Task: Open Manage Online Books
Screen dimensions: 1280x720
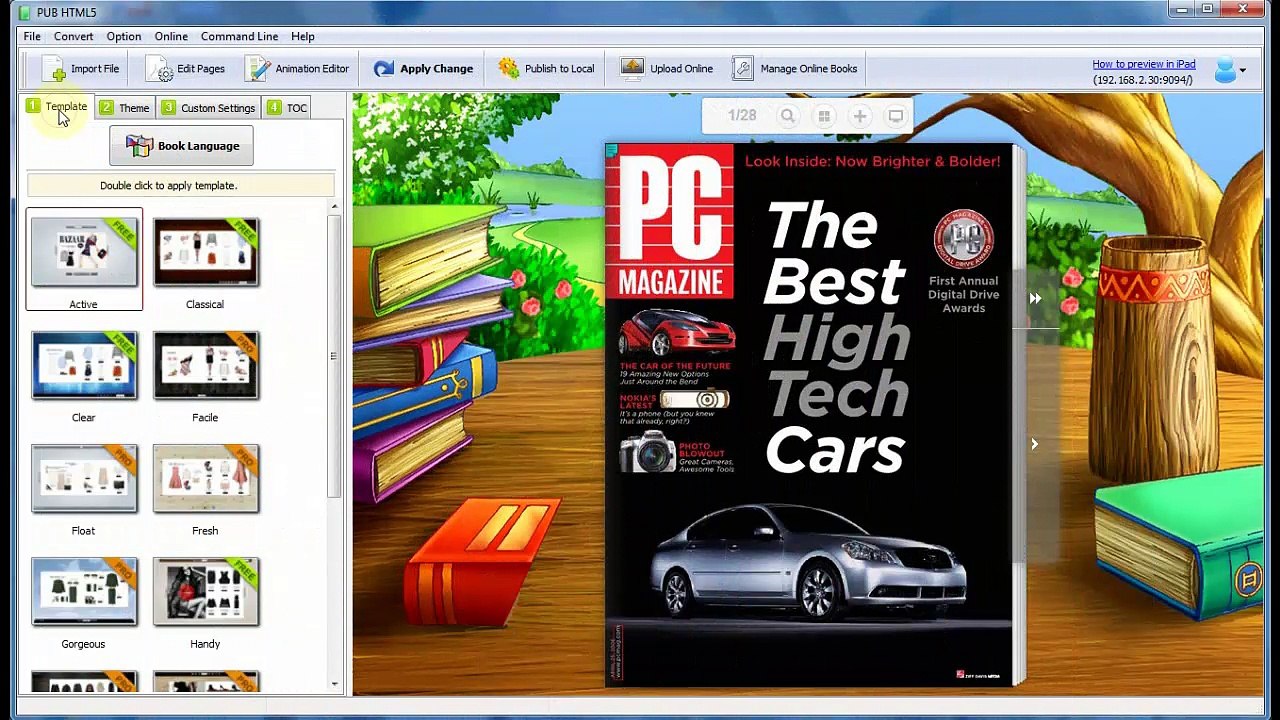Action: point(795,69)
